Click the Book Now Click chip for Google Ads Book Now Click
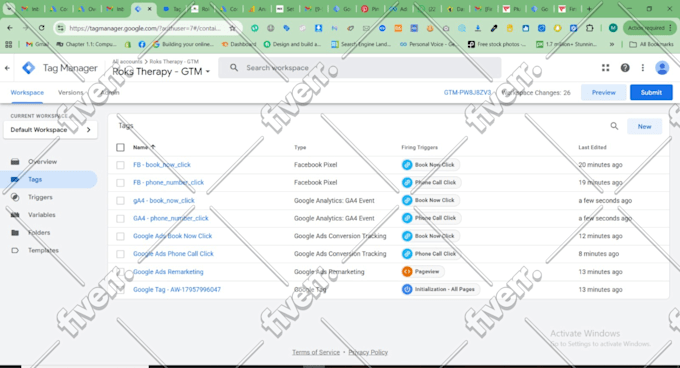This screenshot has height=368, width=680. coord(430,236)
